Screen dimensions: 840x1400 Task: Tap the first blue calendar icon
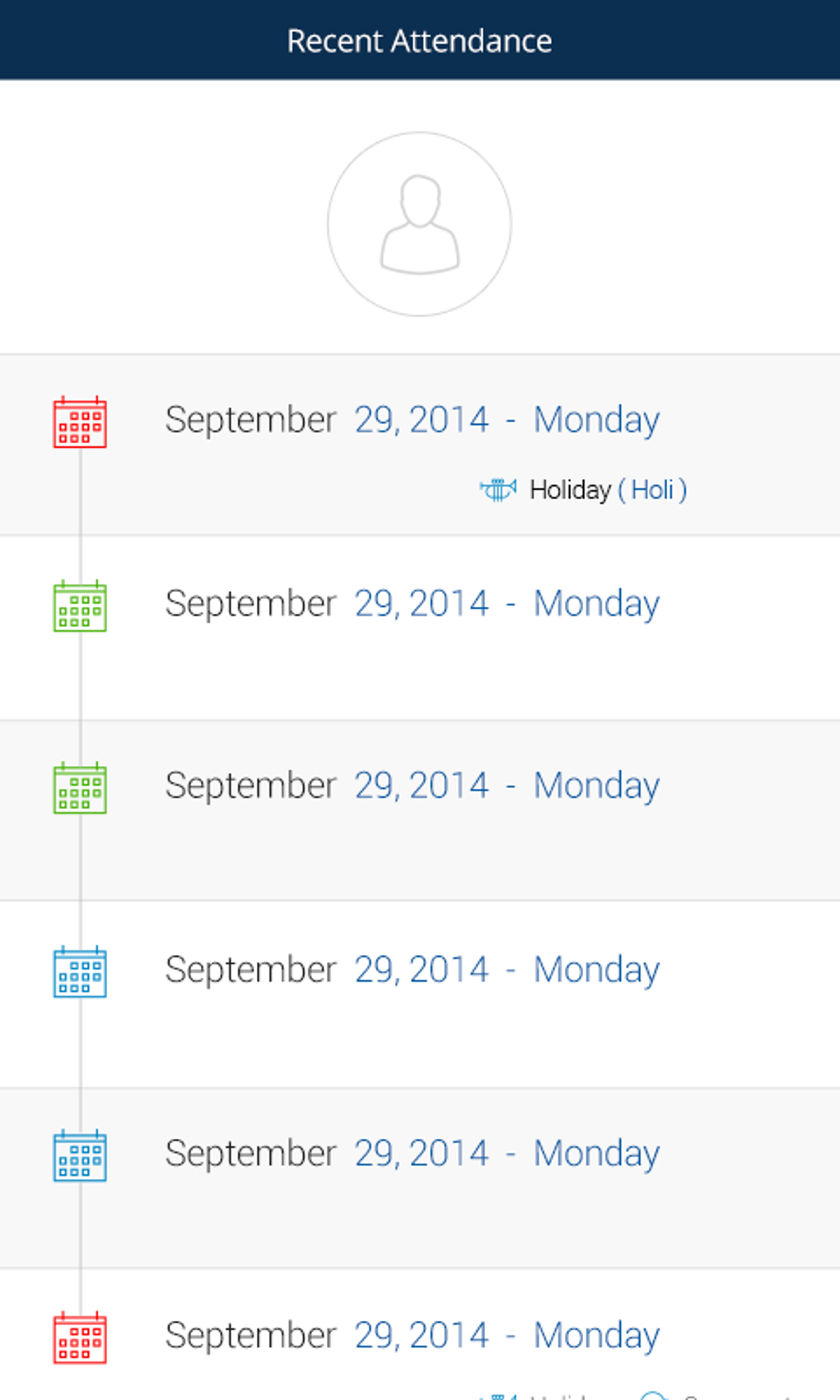(x=80, y=972)
